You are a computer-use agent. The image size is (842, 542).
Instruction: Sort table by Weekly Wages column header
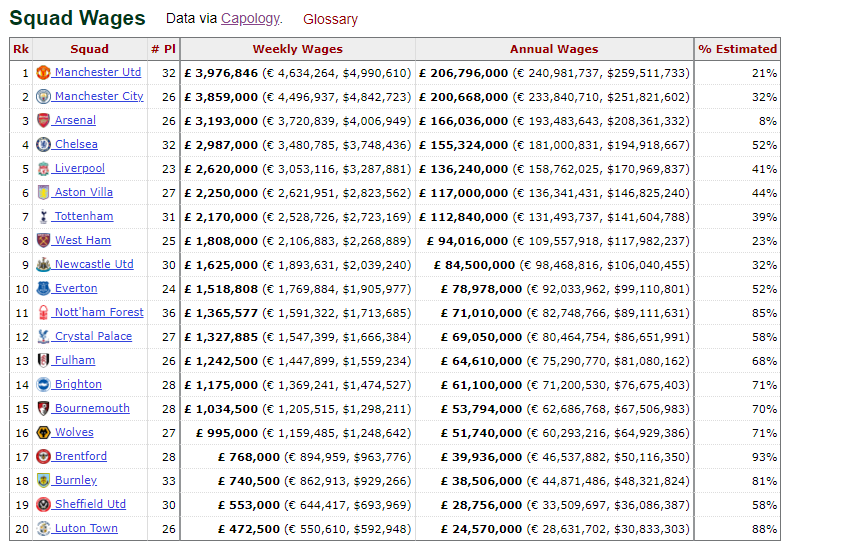pos(297,49)
